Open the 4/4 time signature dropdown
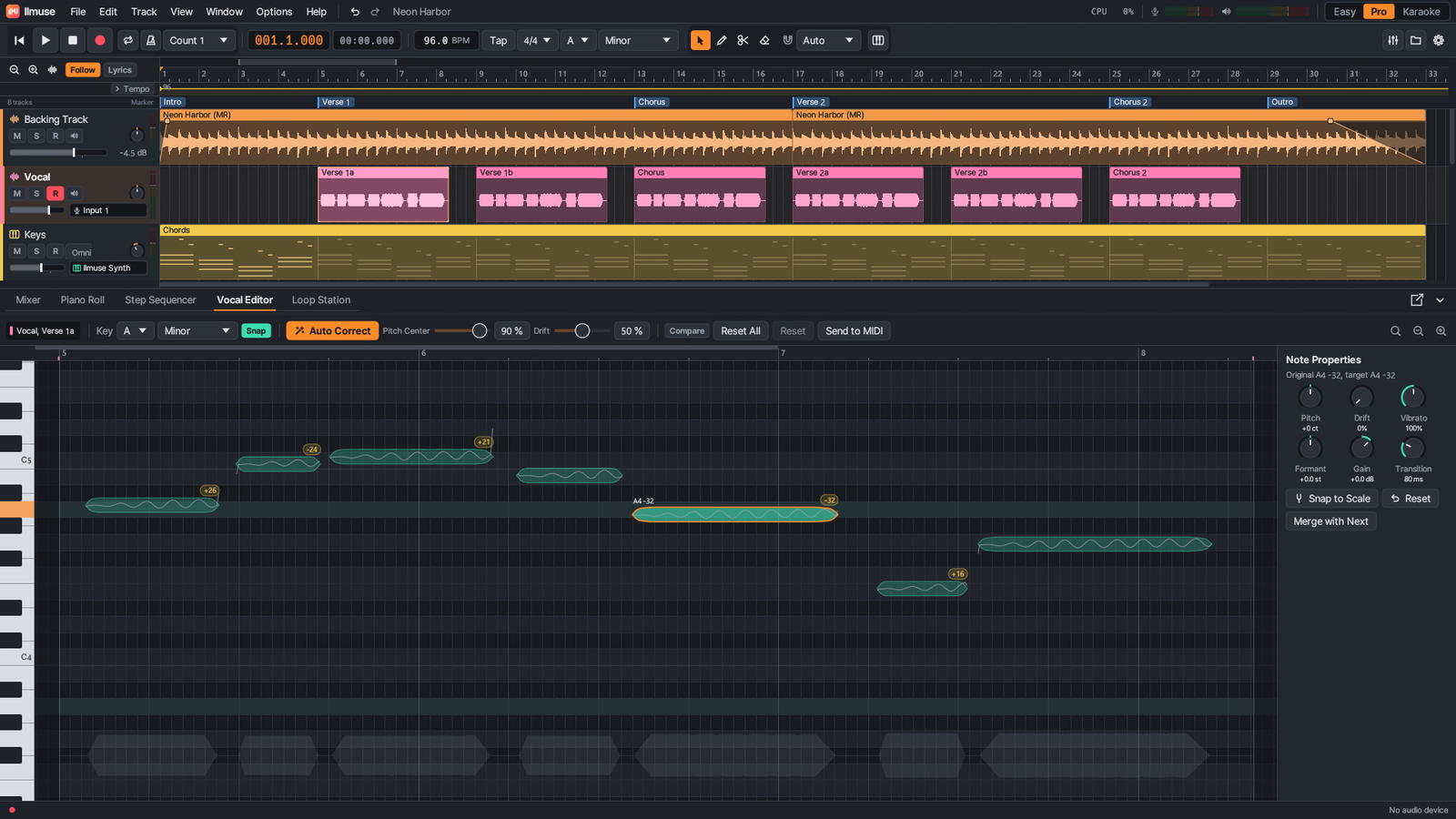 (x=537, y=40)
